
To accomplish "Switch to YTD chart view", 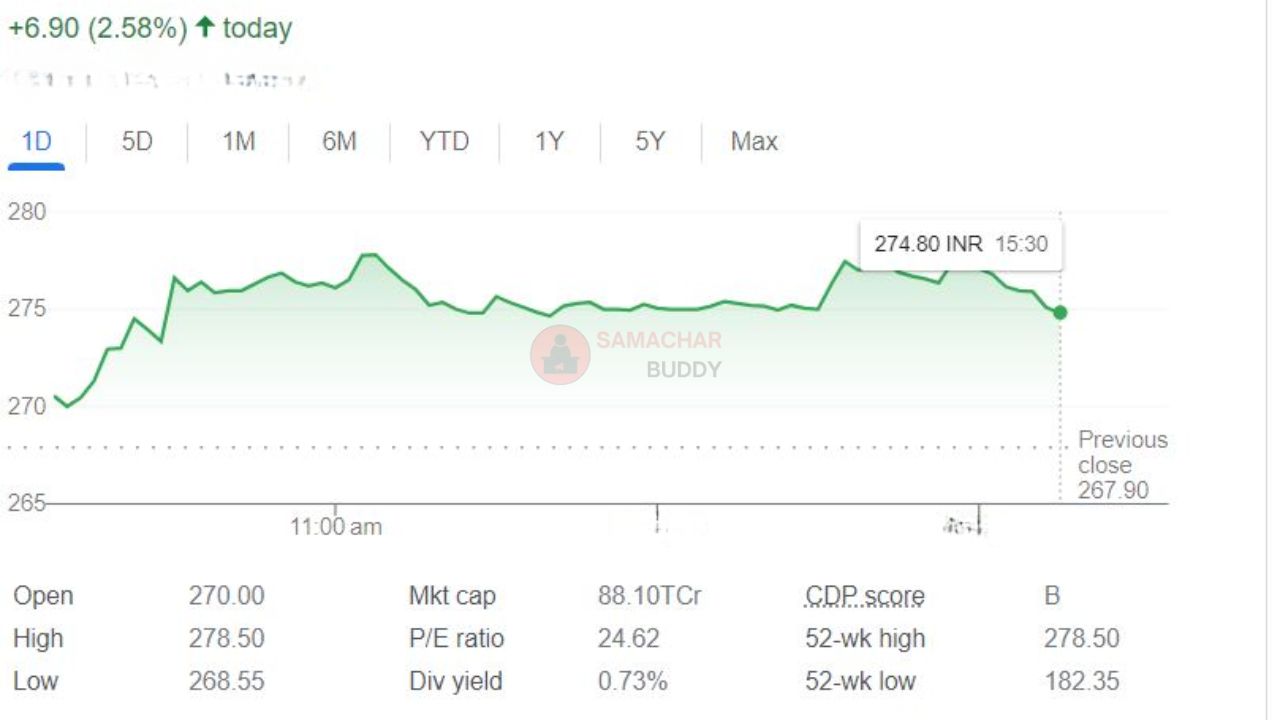I will (444, 142).
